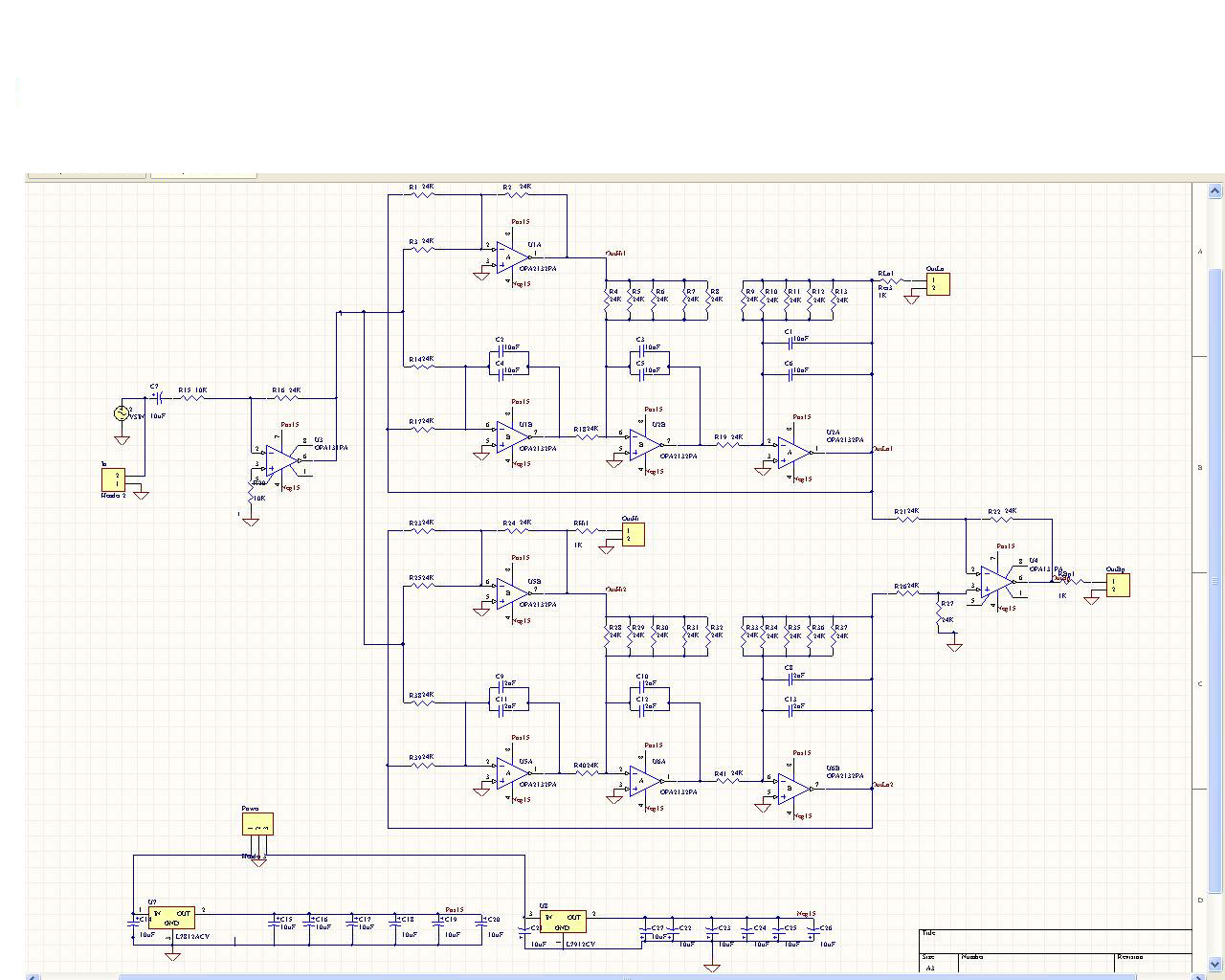
Task: Select resistor R2 24K
Action: [515, 194]
